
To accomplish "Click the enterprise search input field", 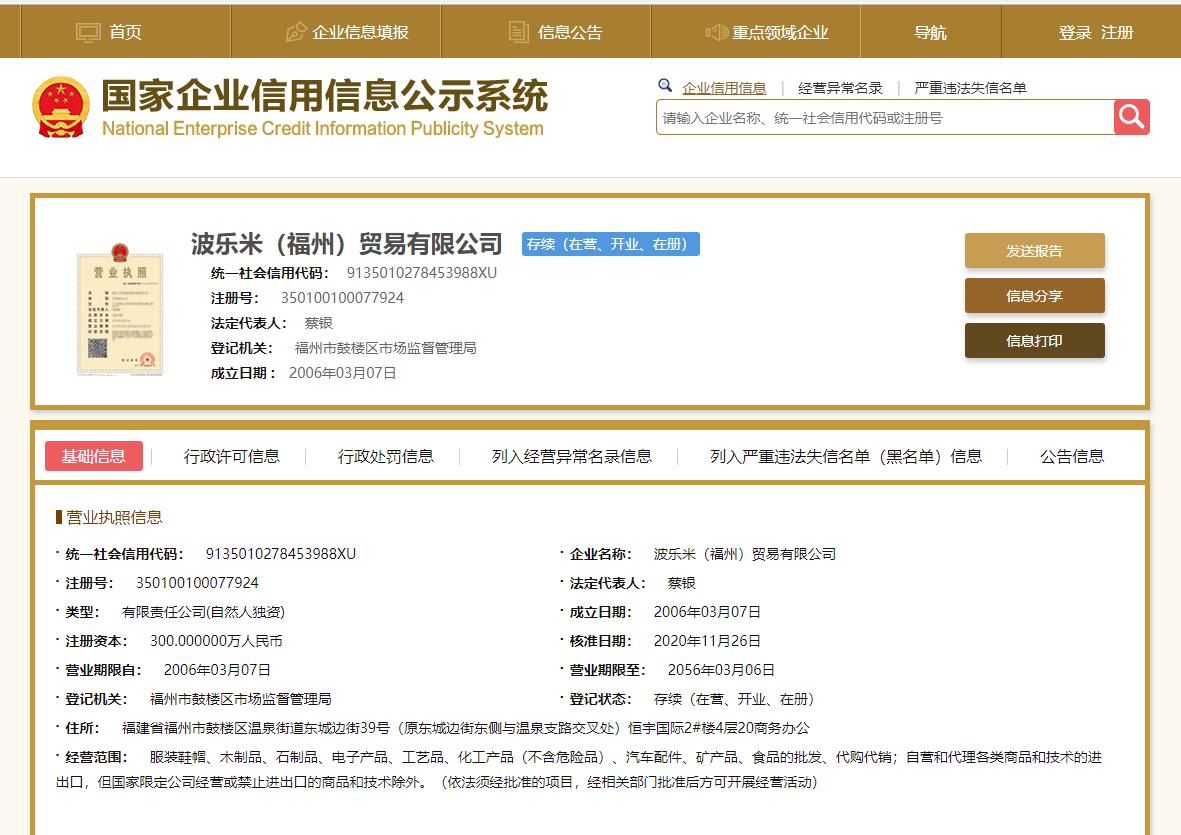I will pyautogui.click(x=880, y=117).
